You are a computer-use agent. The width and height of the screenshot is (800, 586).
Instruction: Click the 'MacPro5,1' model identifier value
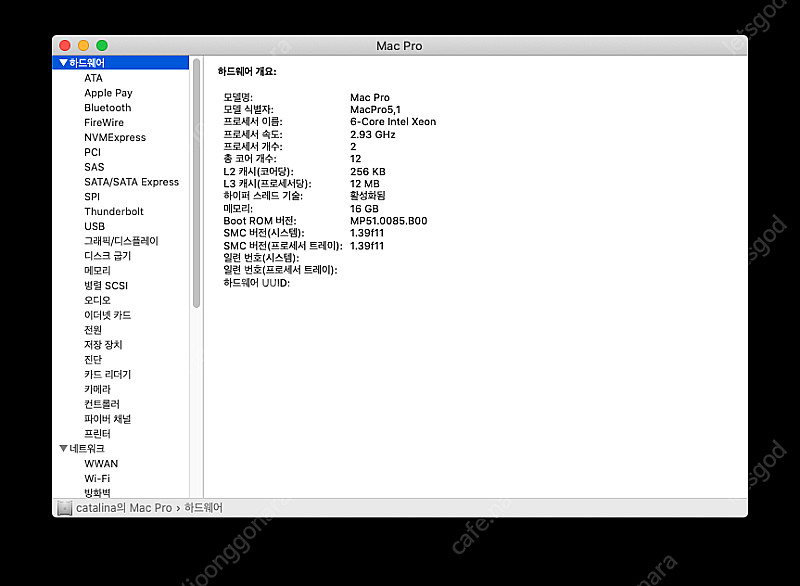click(x=376, y=110)
